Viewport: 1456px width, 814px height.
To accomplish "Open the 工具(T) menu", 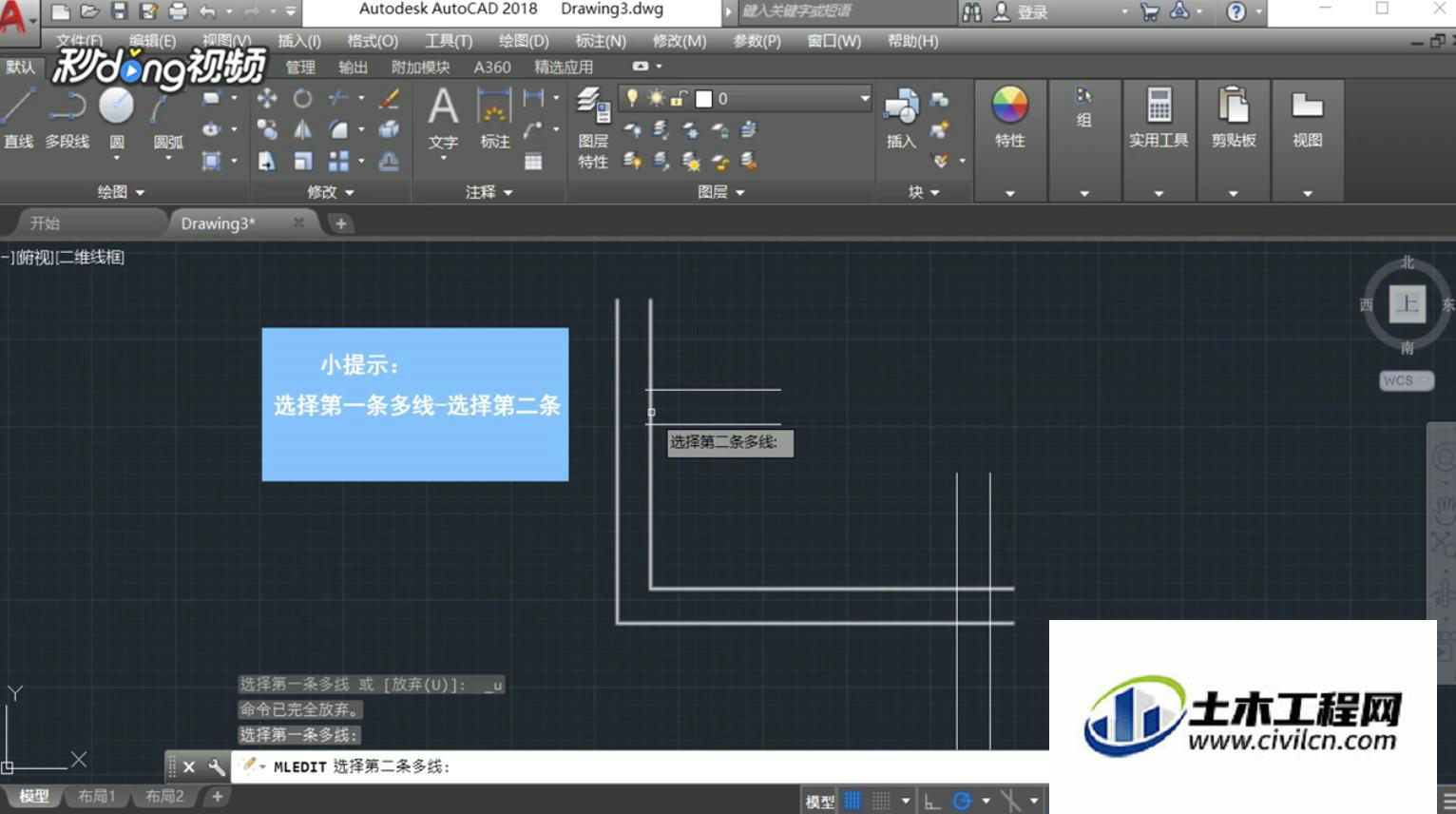I will (x=449, y=41).
